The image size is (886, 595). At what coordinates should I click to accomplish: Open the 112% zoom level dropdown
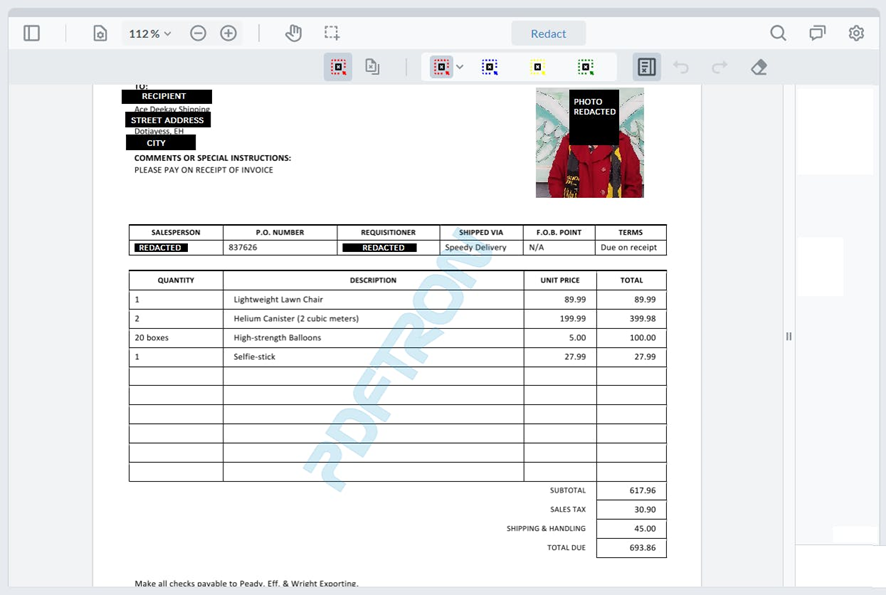pyautogui.click(x=150, y=33)
